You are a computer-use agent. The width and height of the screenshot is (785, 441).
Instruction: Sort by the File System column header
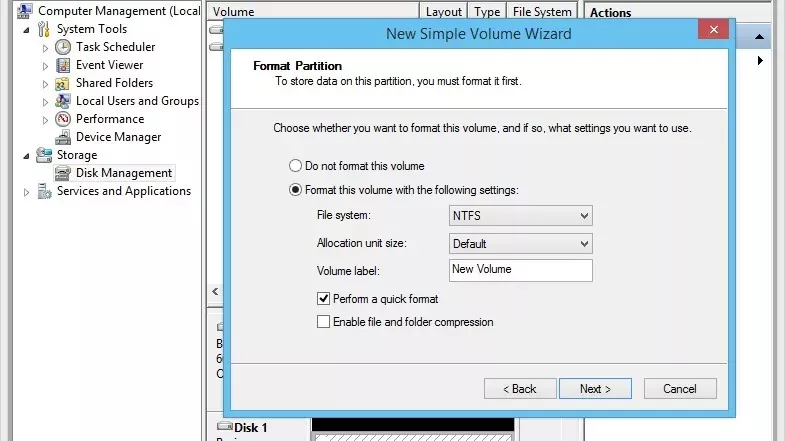(542, 12)
